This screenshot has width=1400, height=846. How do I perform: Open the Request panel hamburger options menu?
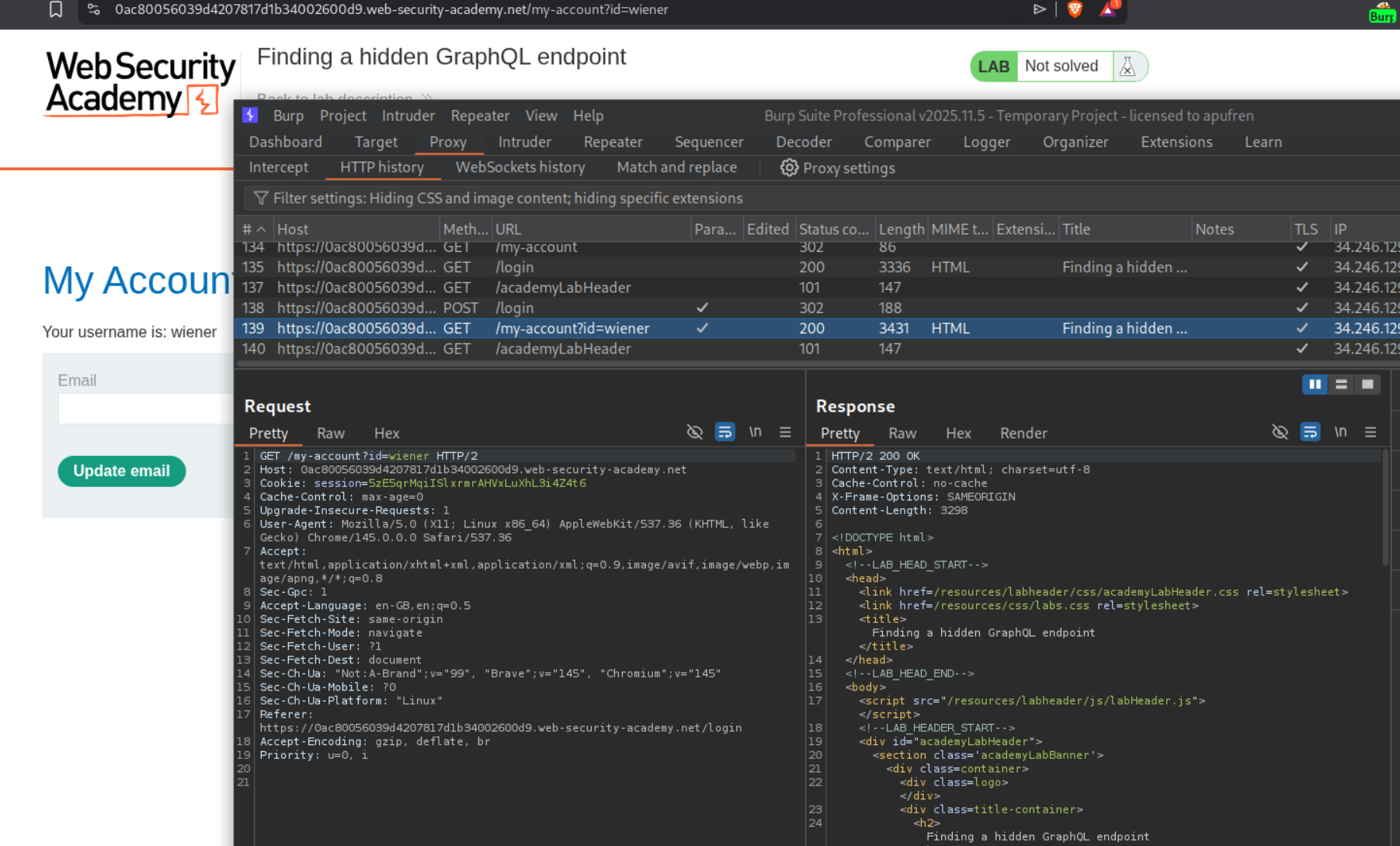785,432
